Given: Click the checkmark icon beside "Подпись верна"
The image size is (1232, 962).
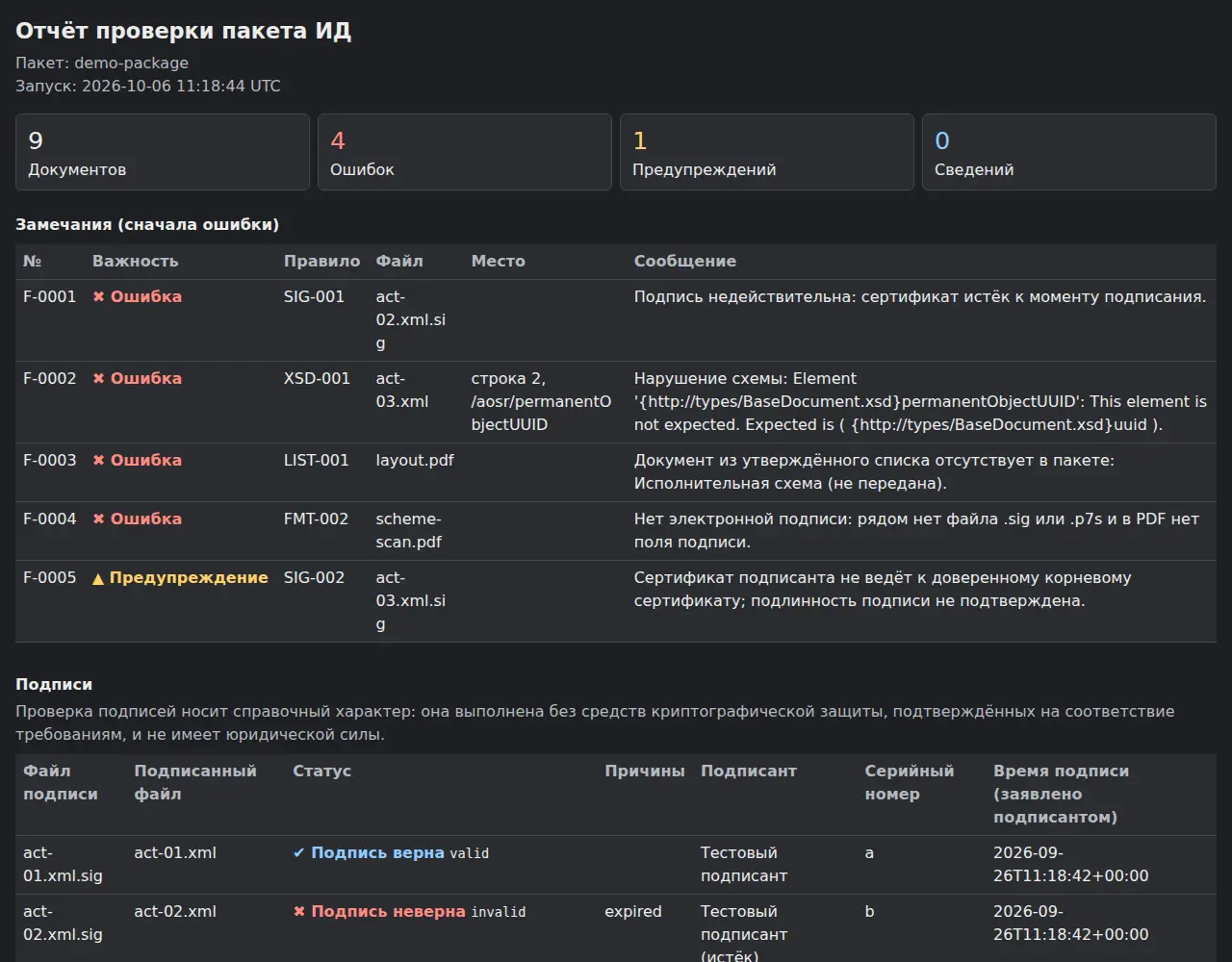Looking at the screenshot, I should pos(299,853).
